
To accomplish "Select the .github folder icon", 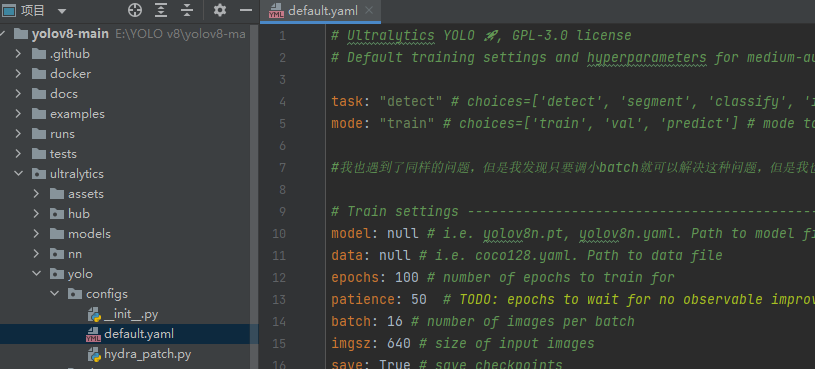I will 38,54.
